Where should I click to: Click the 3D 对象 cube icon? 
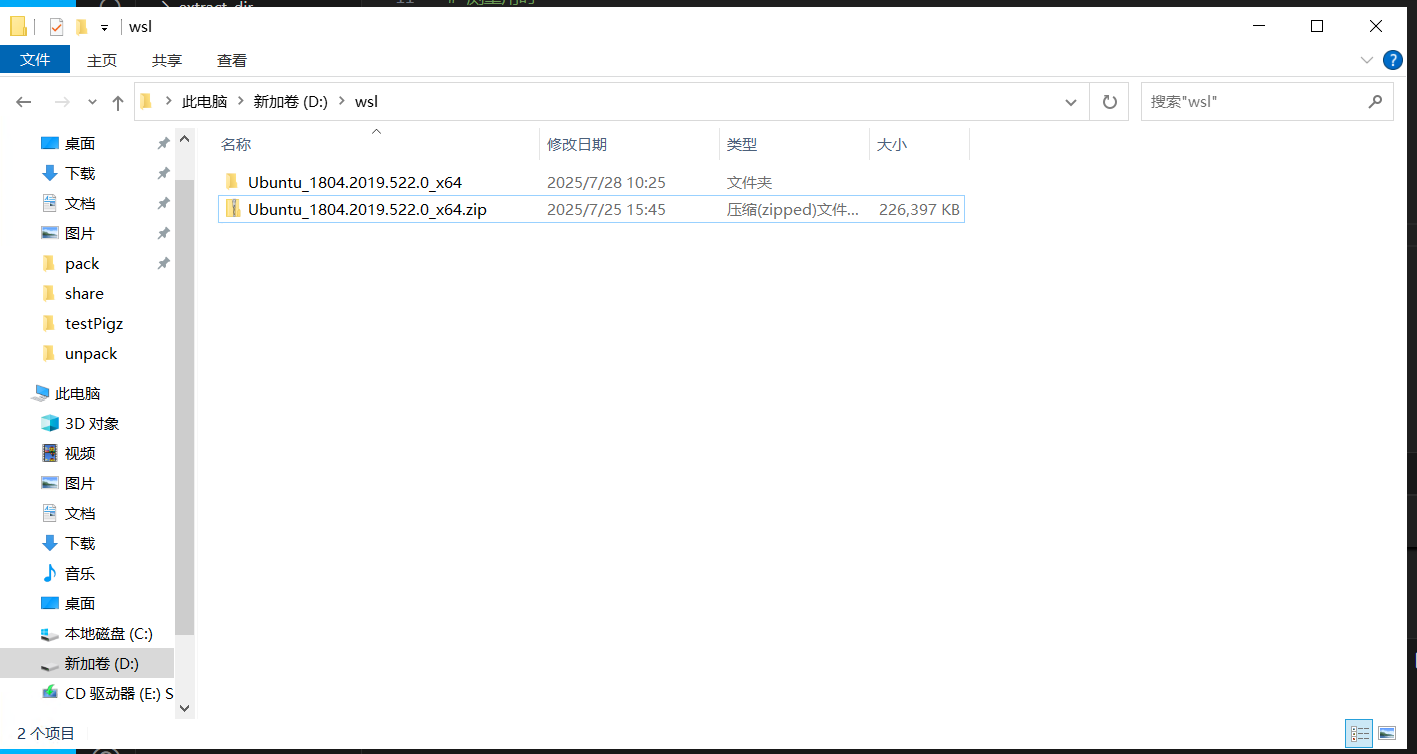(50, 423)
